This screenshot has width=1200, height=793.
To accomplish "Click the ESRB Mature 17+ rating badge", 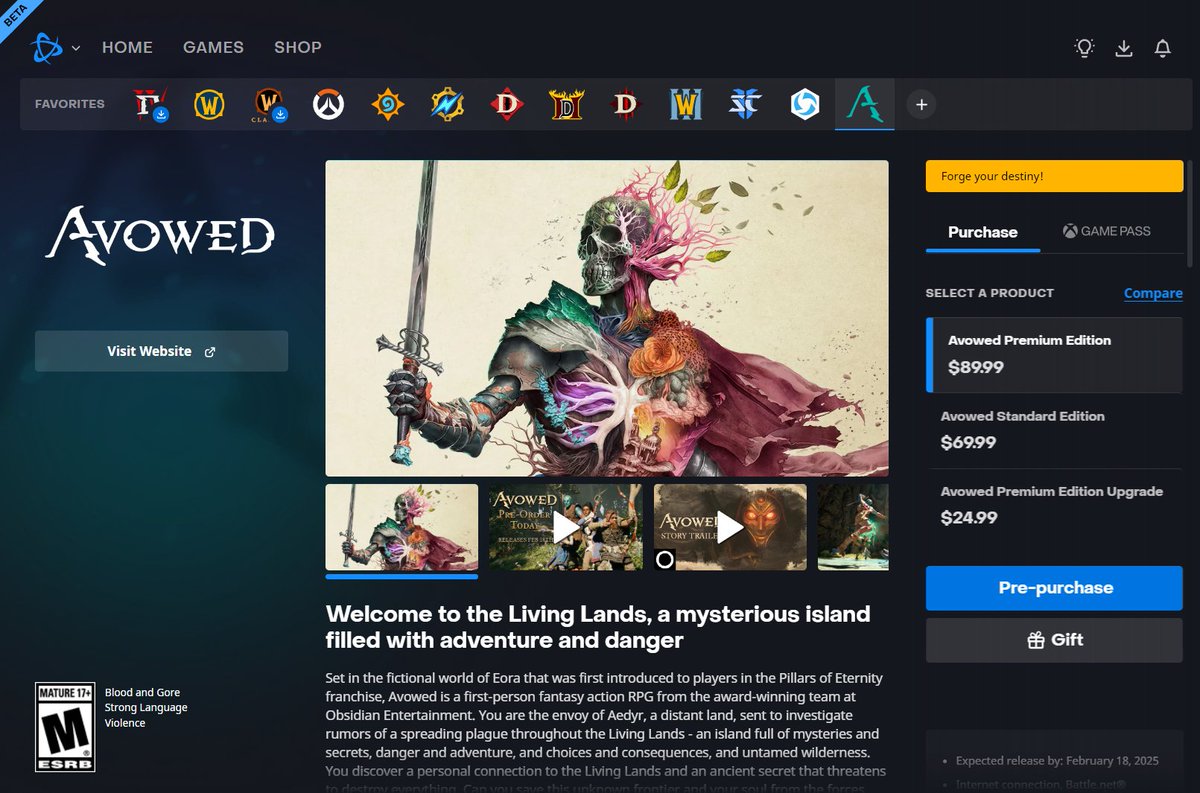I will point(65,727).
